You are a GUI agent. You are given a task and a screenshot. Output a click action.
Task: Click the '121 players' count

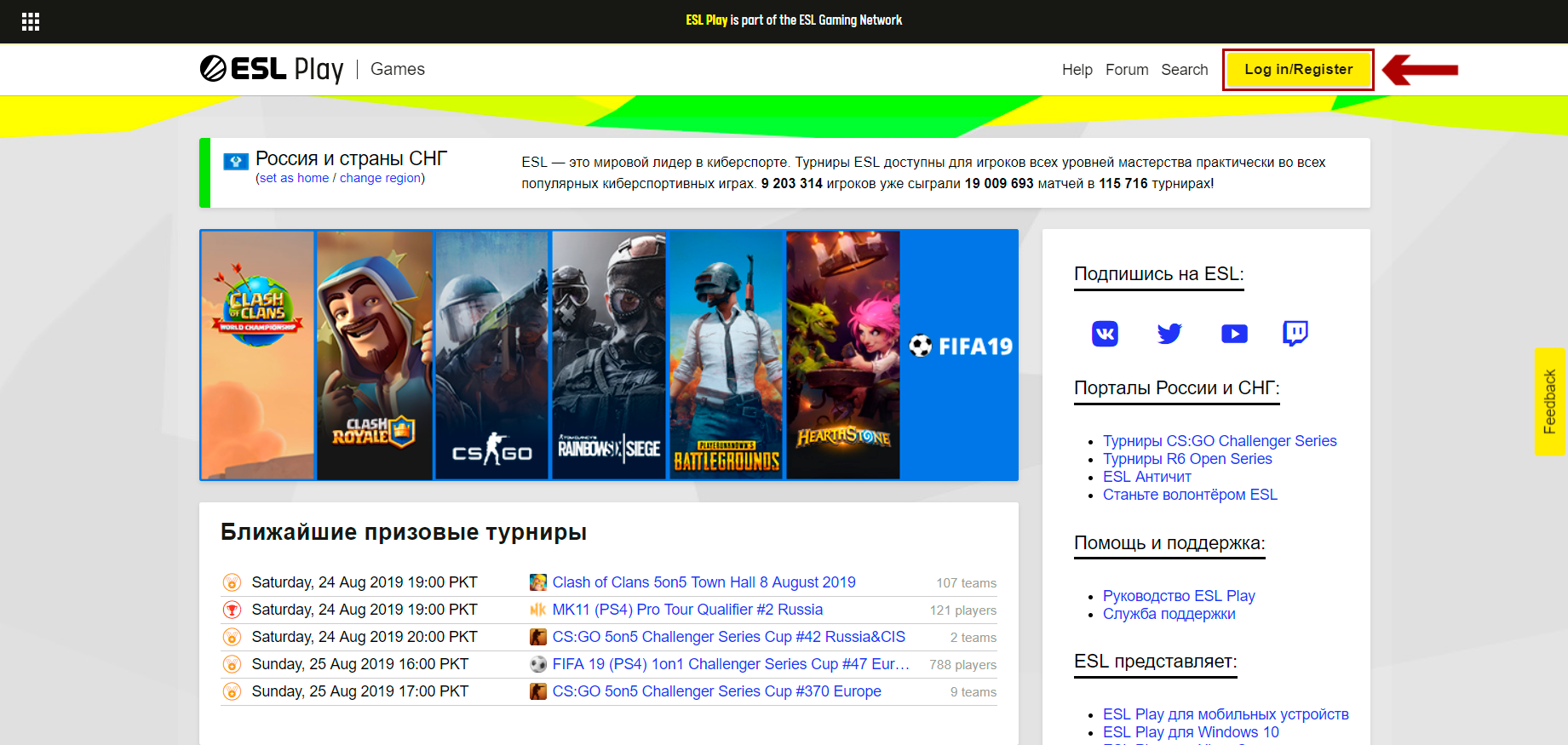963,610
